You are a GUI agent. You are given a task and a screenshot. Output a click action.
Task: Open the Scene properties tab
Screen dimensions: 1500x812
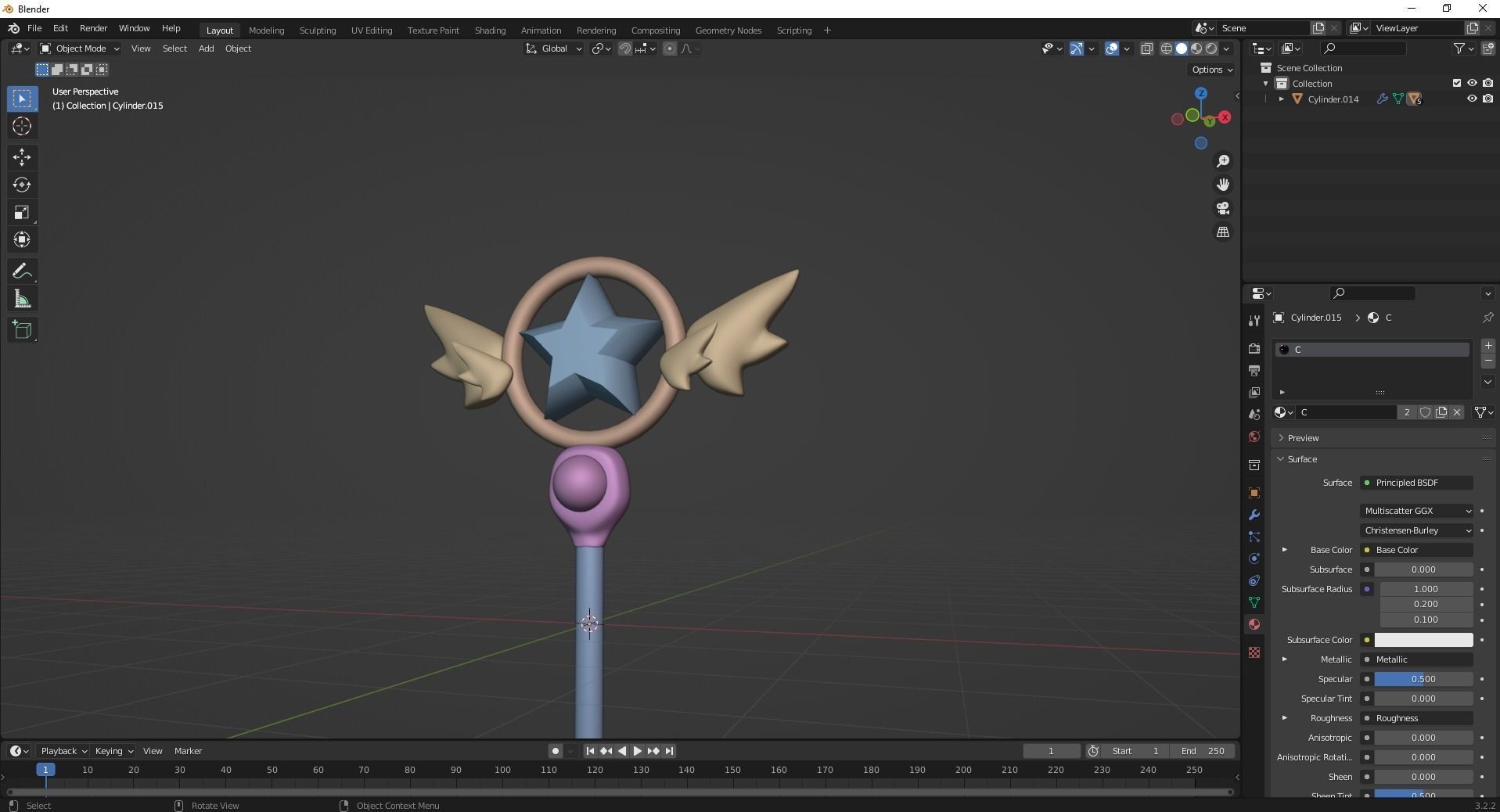1254,415
